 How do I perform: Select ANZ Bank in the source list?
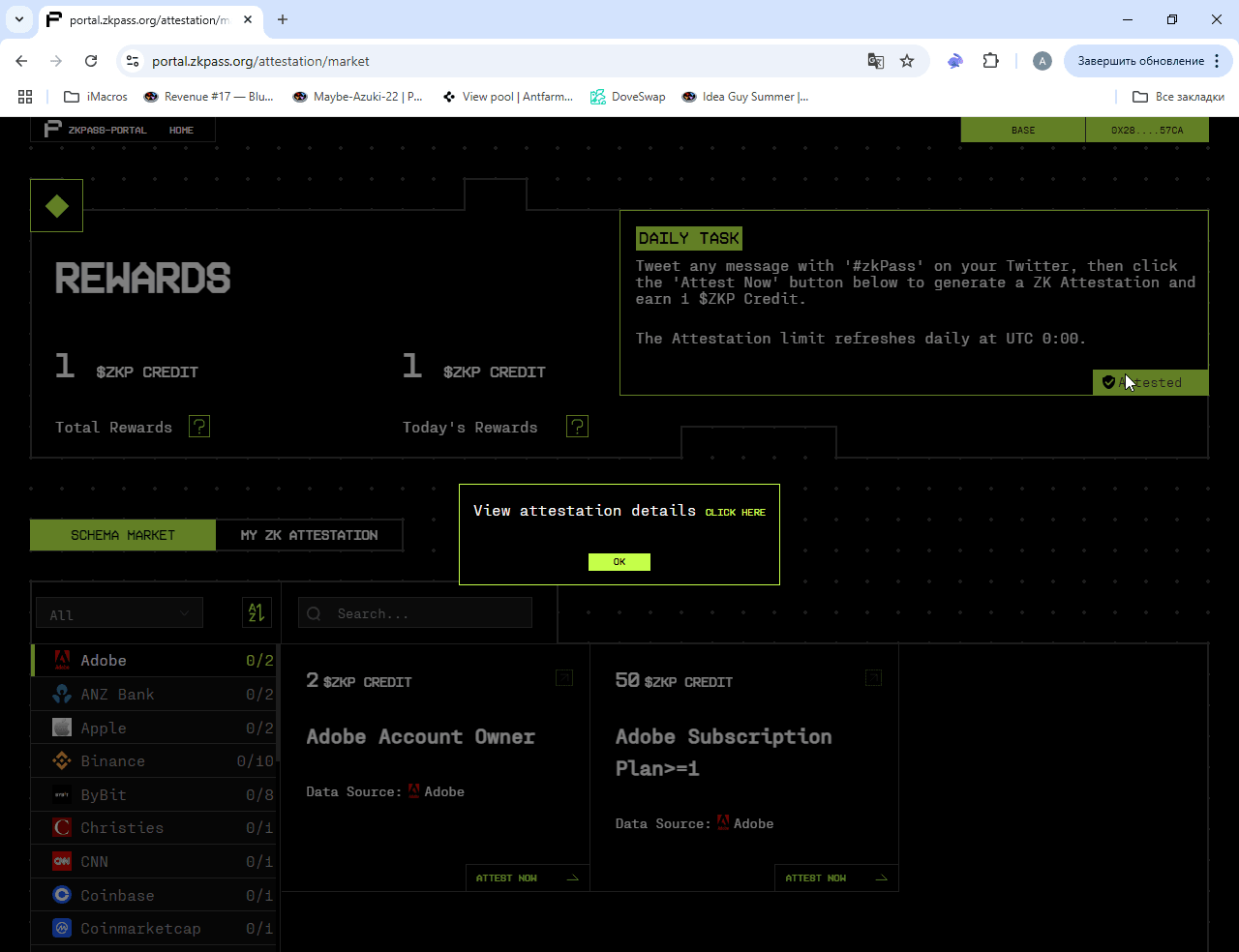(x=154, y=695)
